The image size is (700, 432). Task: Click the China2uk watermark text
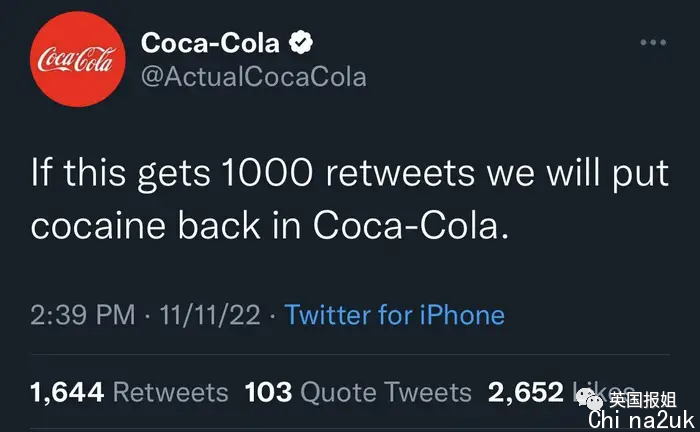pyautogui.click(x=642, y=420)
